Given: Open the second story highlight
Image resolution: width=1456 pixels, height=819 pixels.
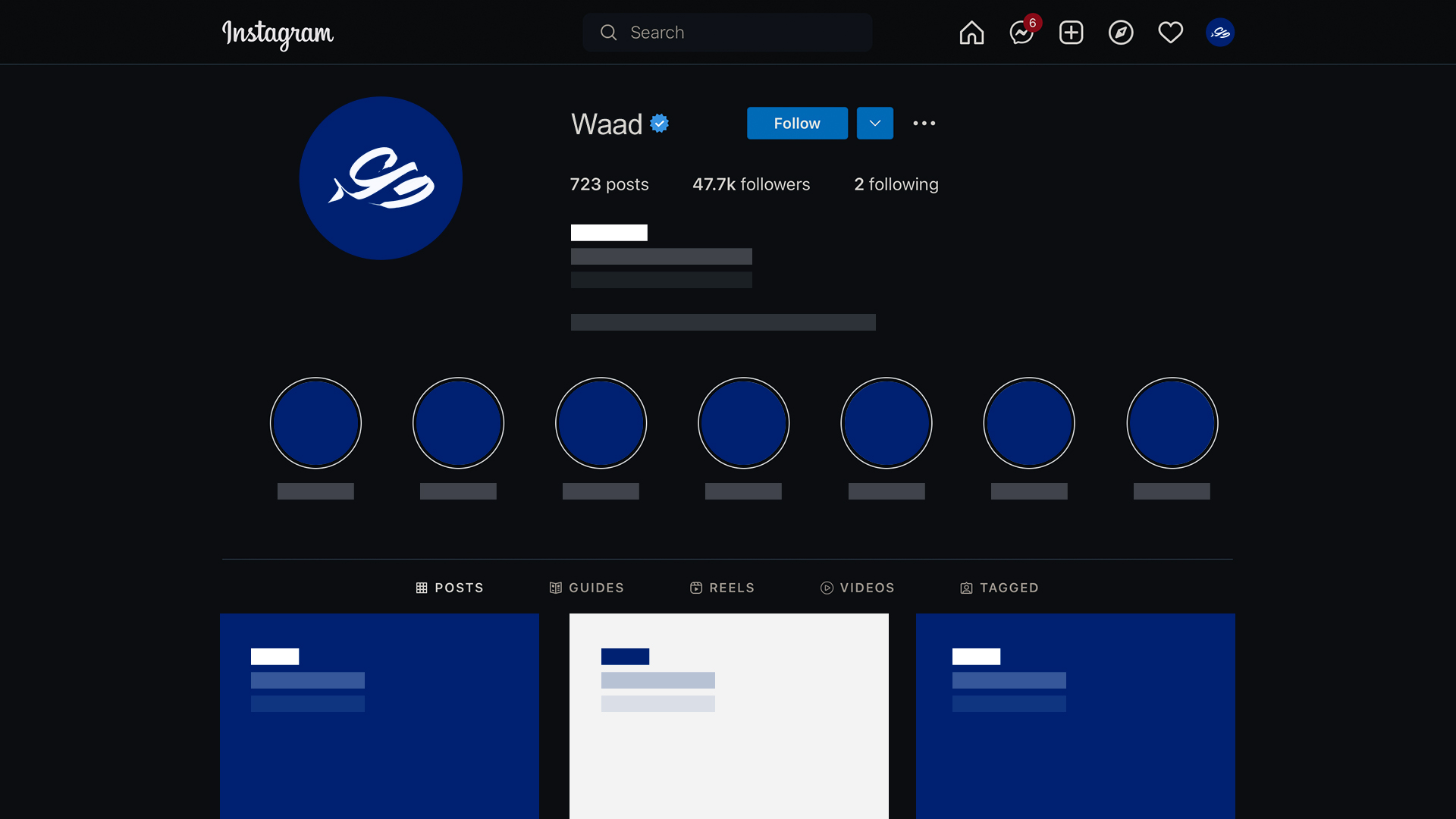Looking at the screenshot, I should (458, 423).
